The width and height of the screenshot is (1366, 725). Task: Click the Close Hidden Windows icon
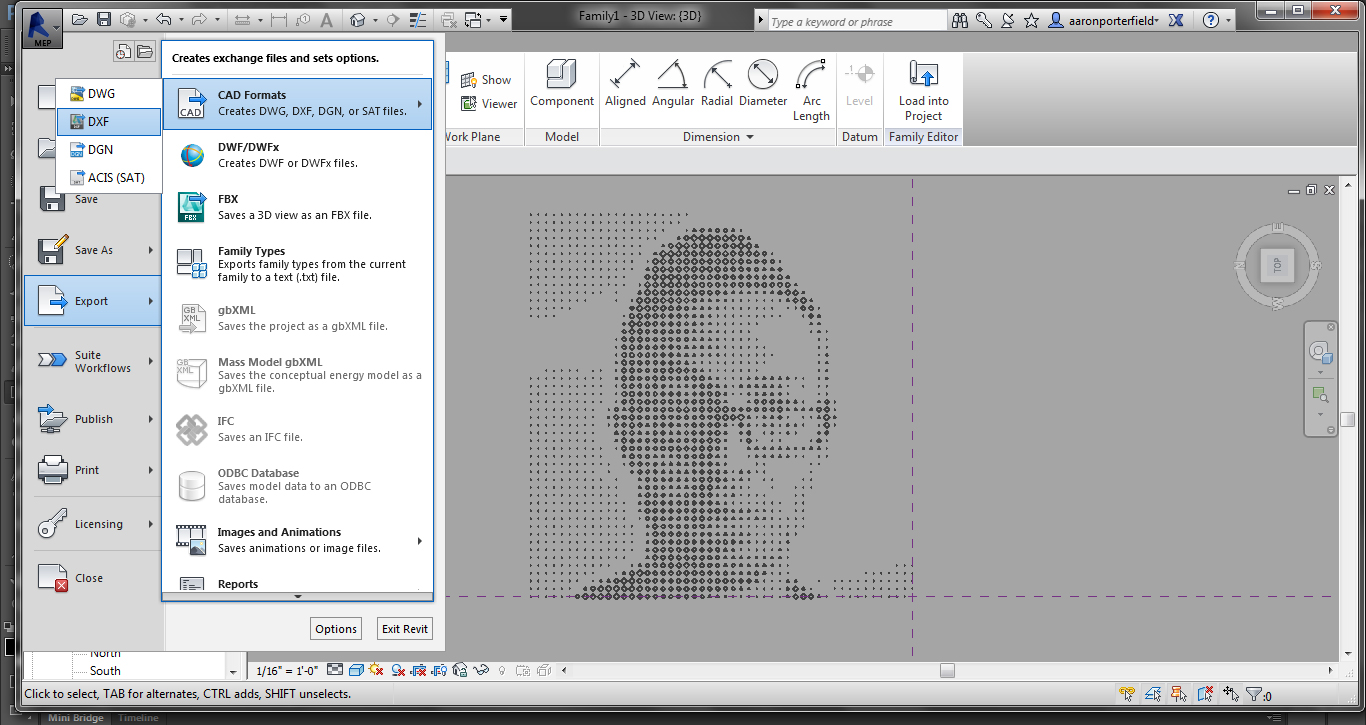449,20
